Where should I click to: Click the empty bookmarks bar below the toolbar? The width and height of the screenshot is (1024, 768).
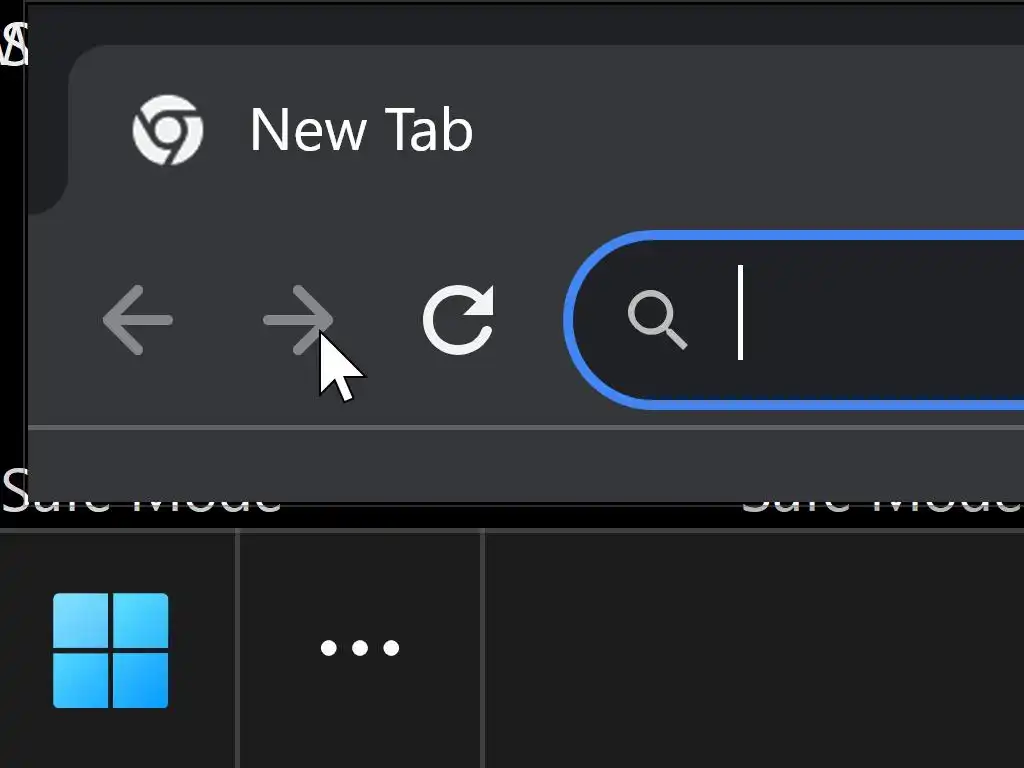[526, 466]
